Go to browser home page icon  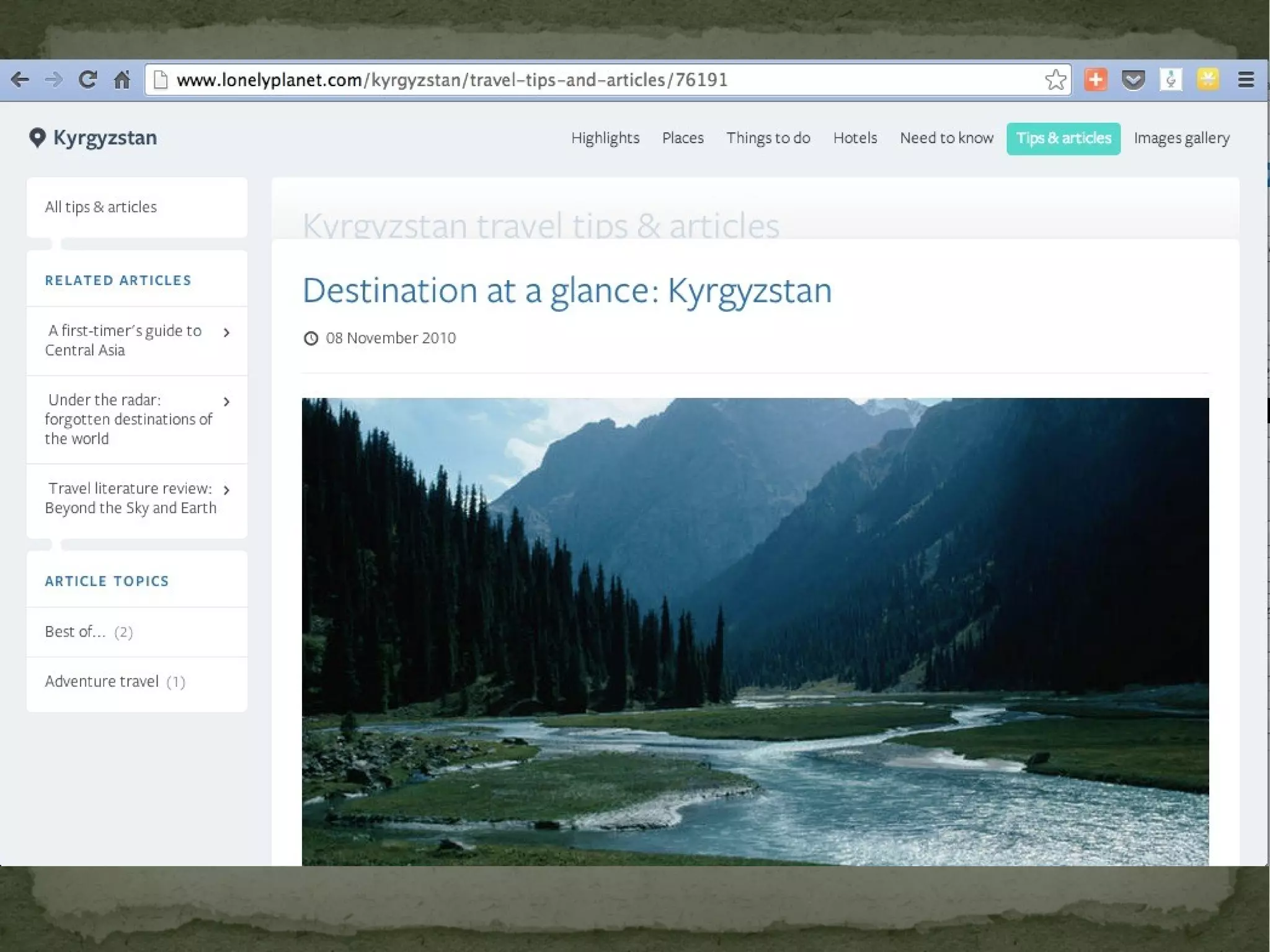click(122, 80)
